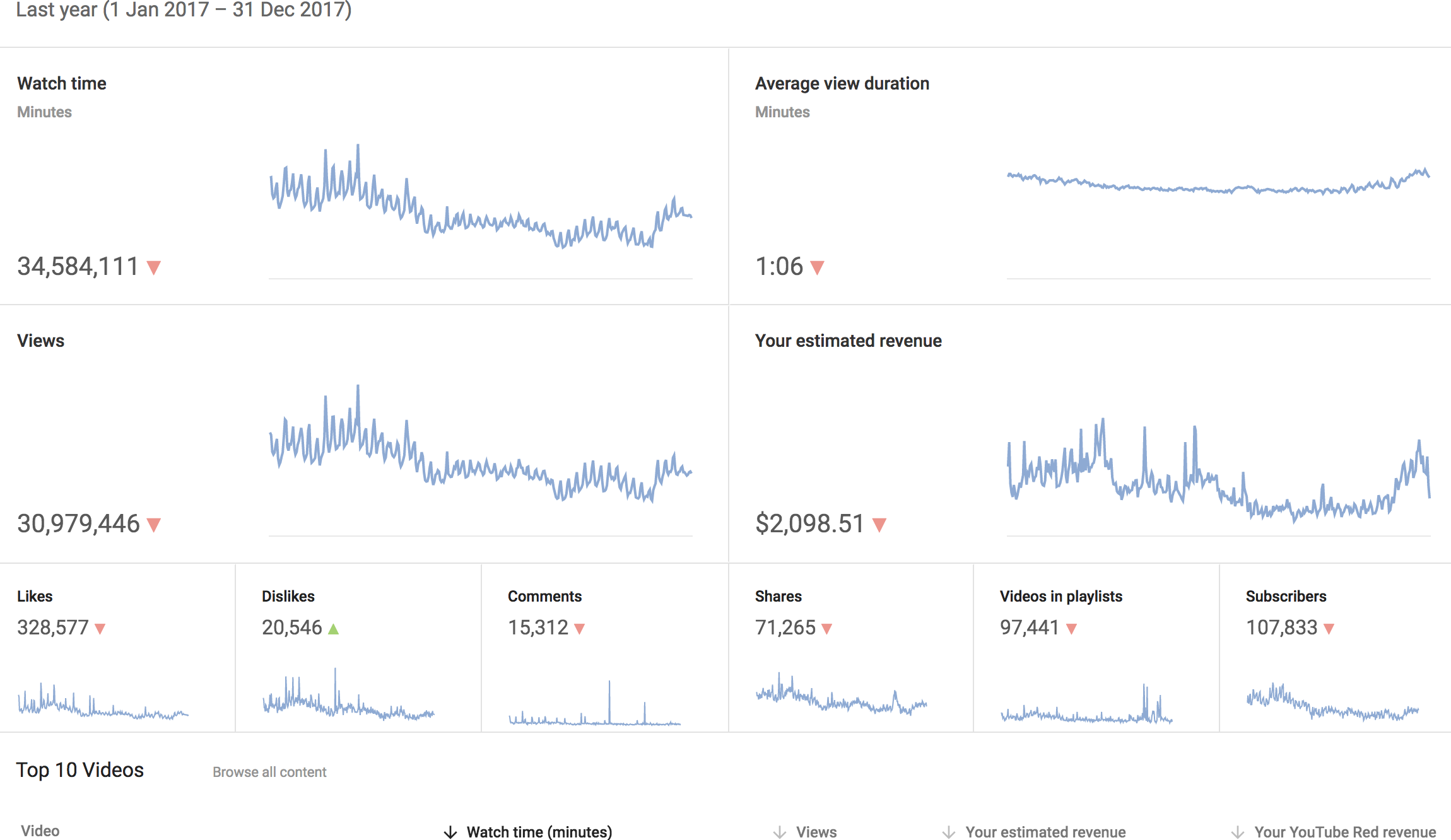Open the Views report heading
Screen dimensions: 1451x840
coord(41,341)
